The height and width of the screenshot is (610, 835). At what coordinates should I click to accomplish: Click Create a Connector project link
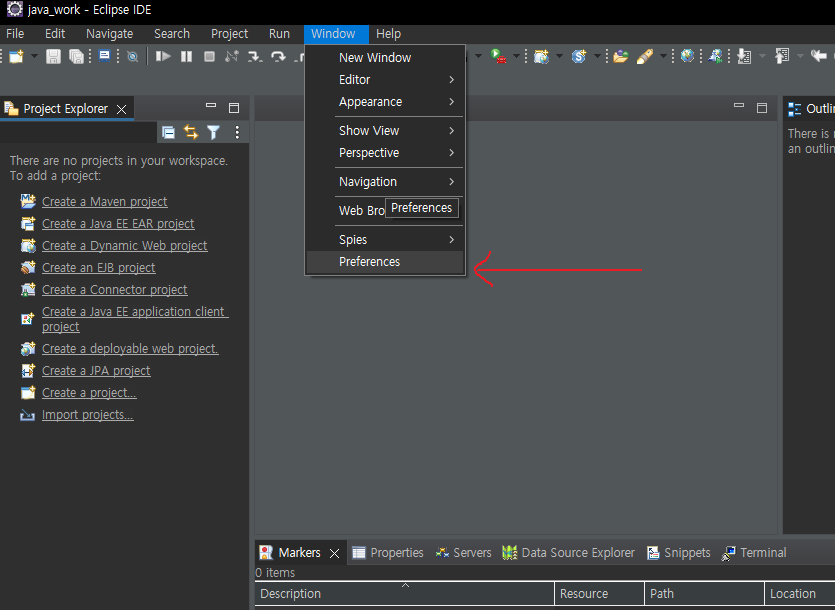point(114,290)
